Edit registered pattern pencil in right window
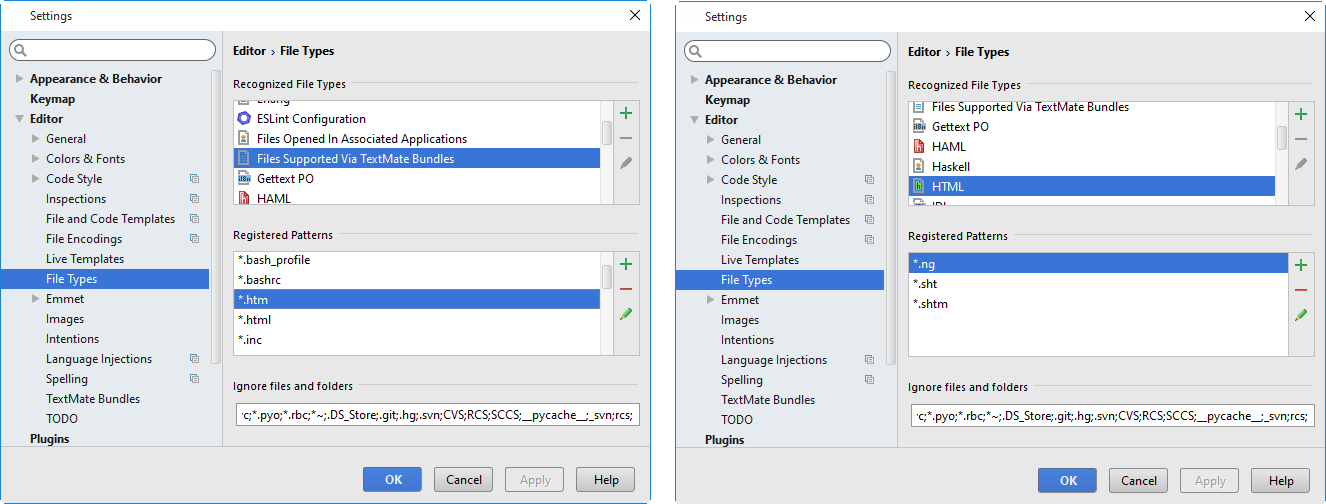 tap(1301, 315)
